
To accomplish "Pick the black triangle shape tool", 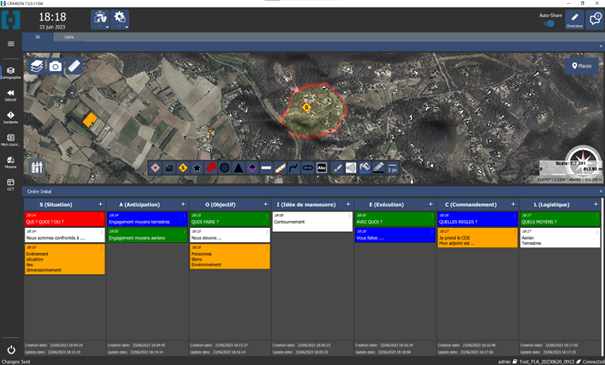I will click(238, 168).
